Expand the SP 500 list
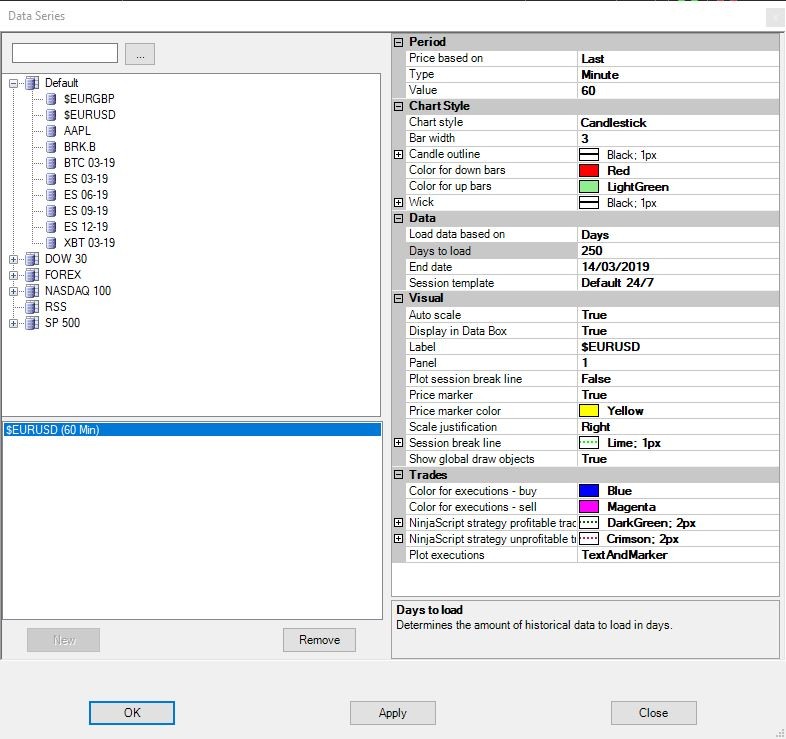The width and height of the screenshot is (786, 739). tap(14, 324)
